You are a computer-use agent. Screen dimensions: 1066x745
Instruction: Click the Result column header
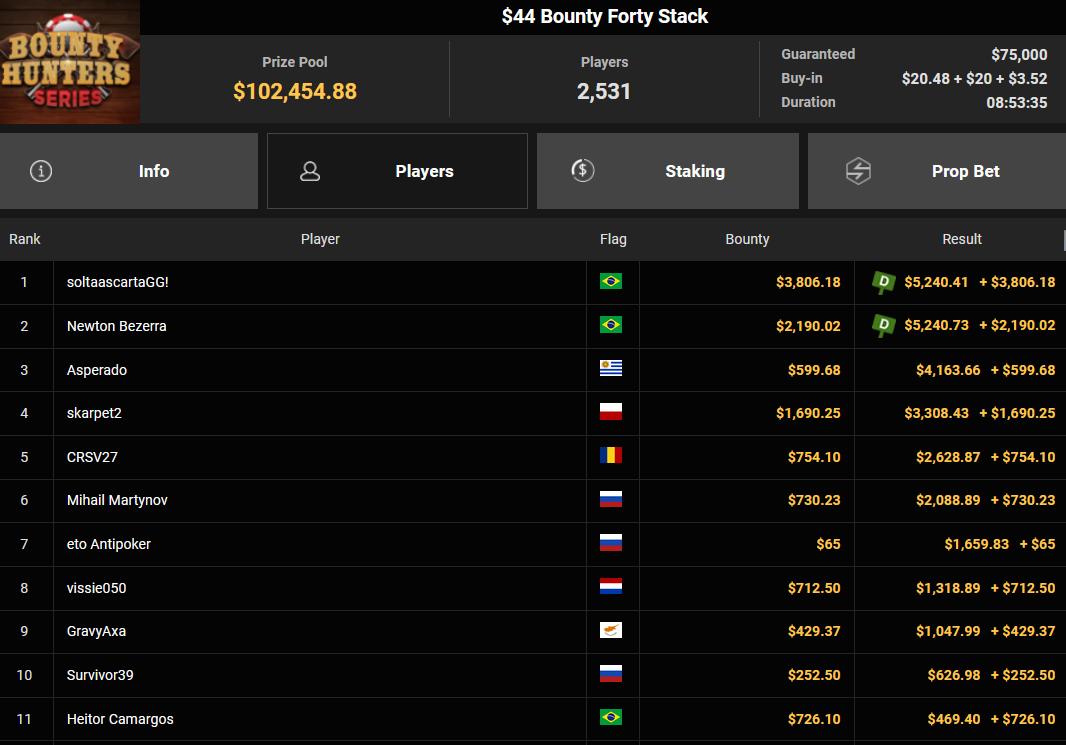coord(961,239)
